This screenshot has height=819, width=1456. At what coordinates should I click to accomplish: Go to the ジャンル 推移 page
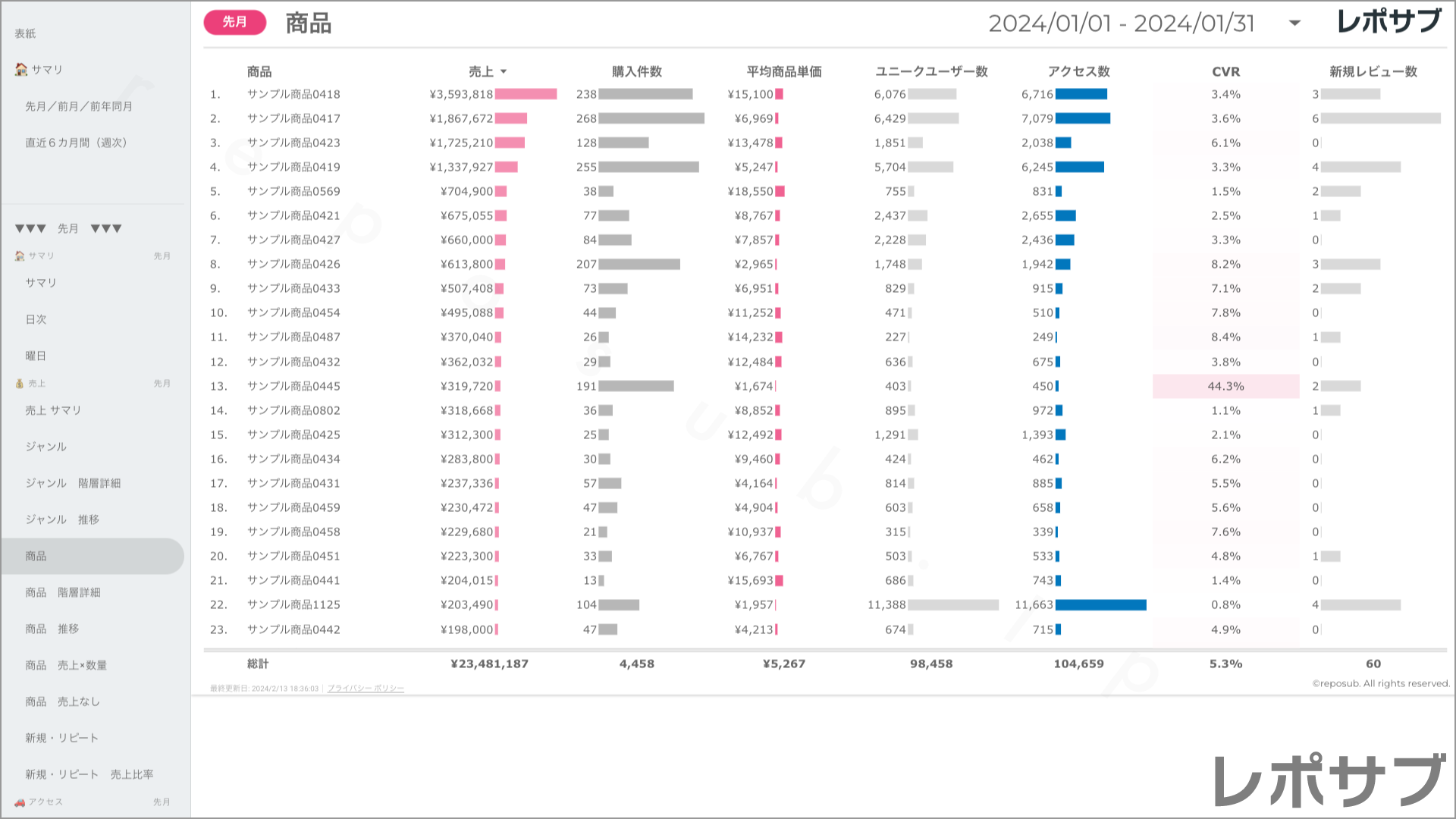pos(62,519)
